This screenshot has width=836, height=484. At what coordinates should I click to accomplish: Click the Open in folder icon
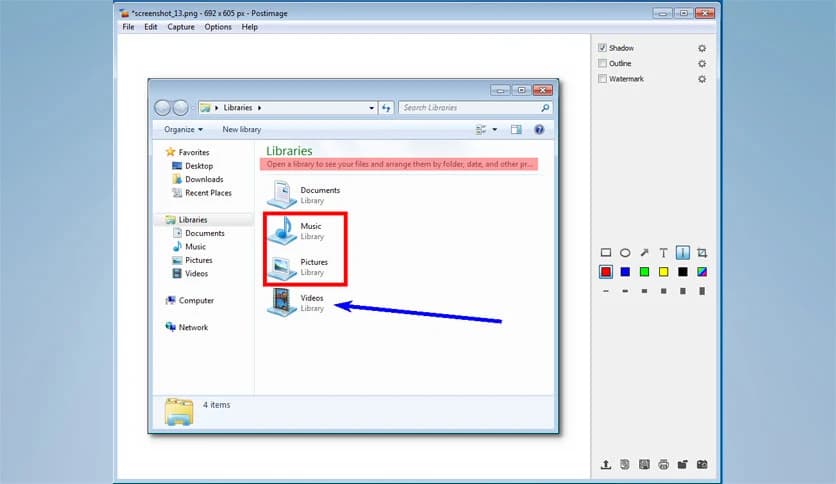[x=682, y=464]
